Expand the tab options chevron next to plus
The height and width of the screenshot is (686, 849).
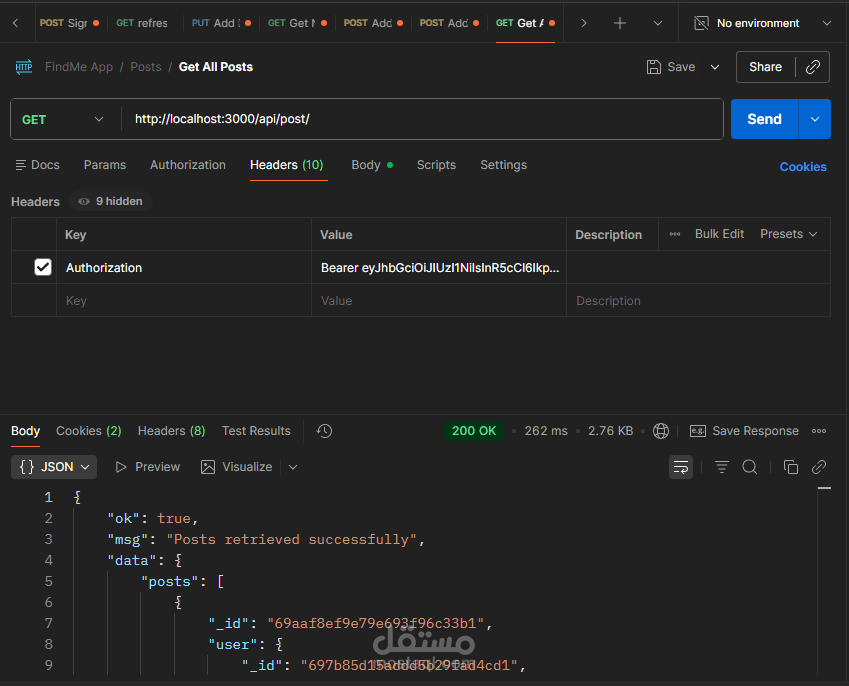click(657, 23)
